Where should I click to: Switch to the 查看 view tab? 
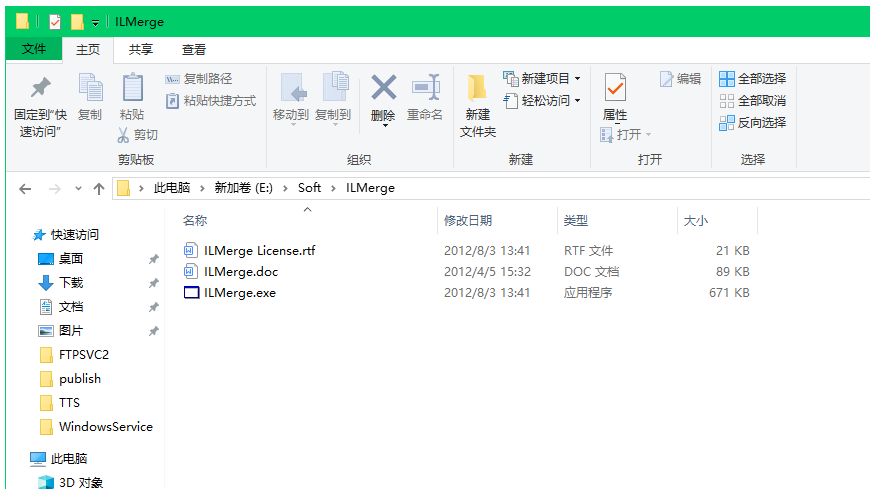(x=194, y=50)
